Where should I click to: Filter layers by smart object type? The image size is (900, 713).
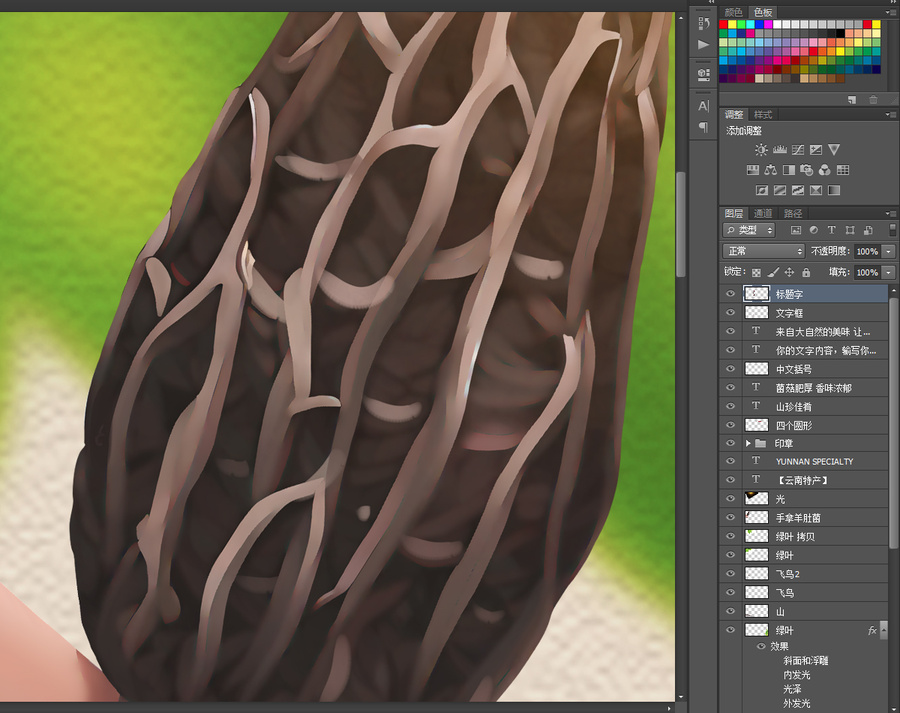point(868,230)
